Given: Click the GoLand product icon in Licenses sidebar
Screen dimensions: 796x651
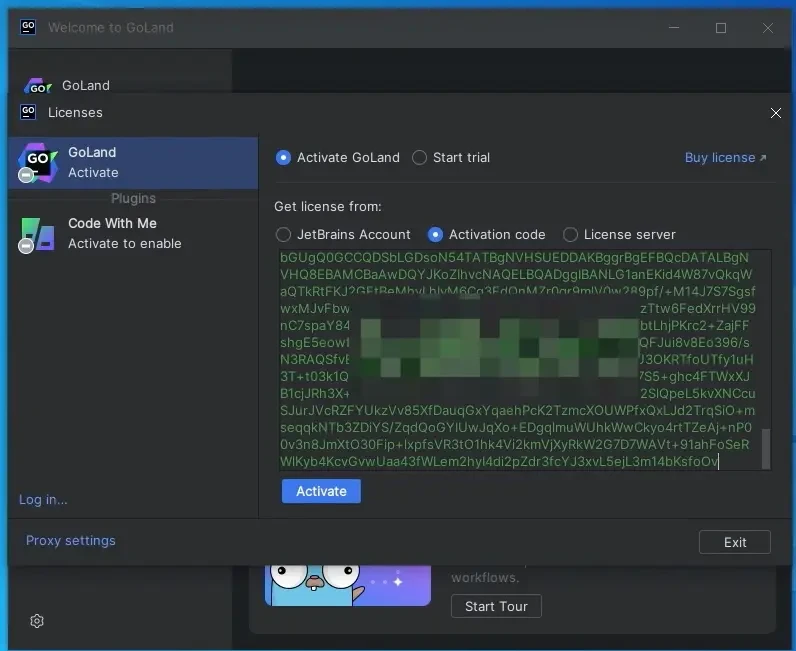Looking at the screenshot, I should tap(37, 162).
